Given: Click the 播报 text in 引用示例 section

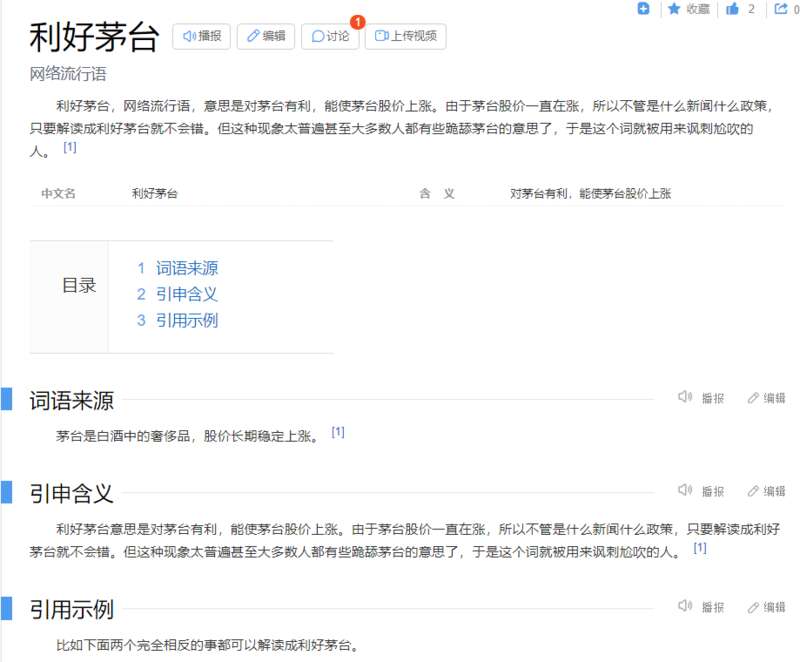Looking at the screenshot, I should [x=713, y=607].
